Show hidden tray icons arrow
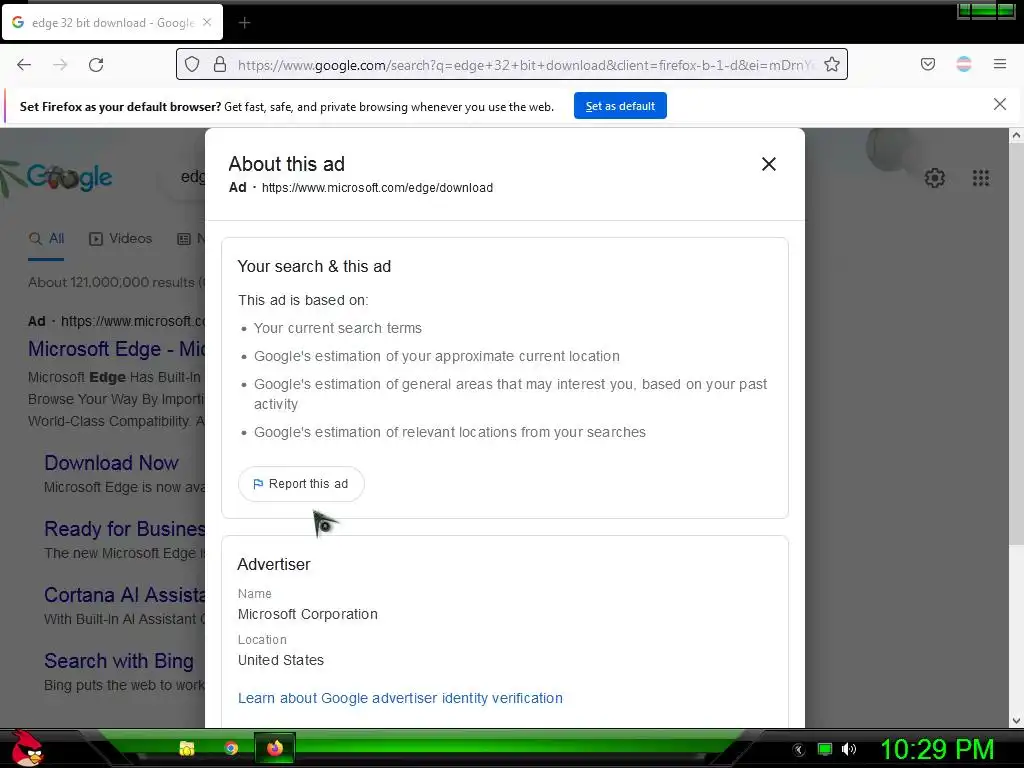This screenshot has width=1024, height=768. [x=799, y=750]
